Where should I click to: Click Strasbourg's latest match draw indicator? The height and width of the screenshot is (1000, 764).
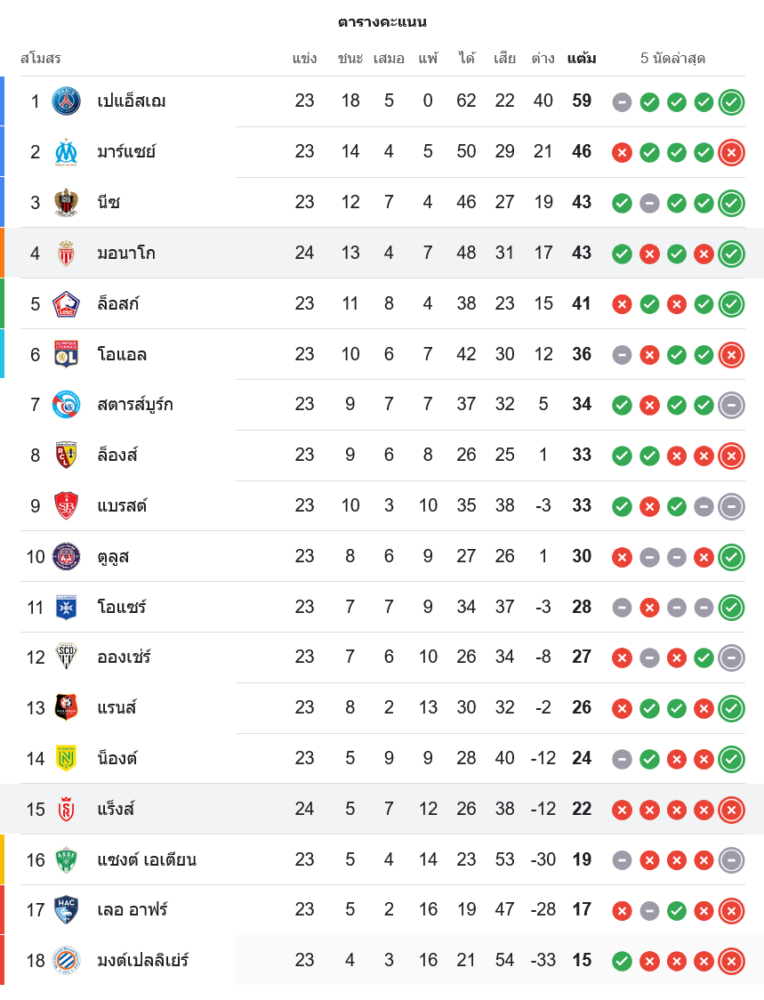coord(731,404)
